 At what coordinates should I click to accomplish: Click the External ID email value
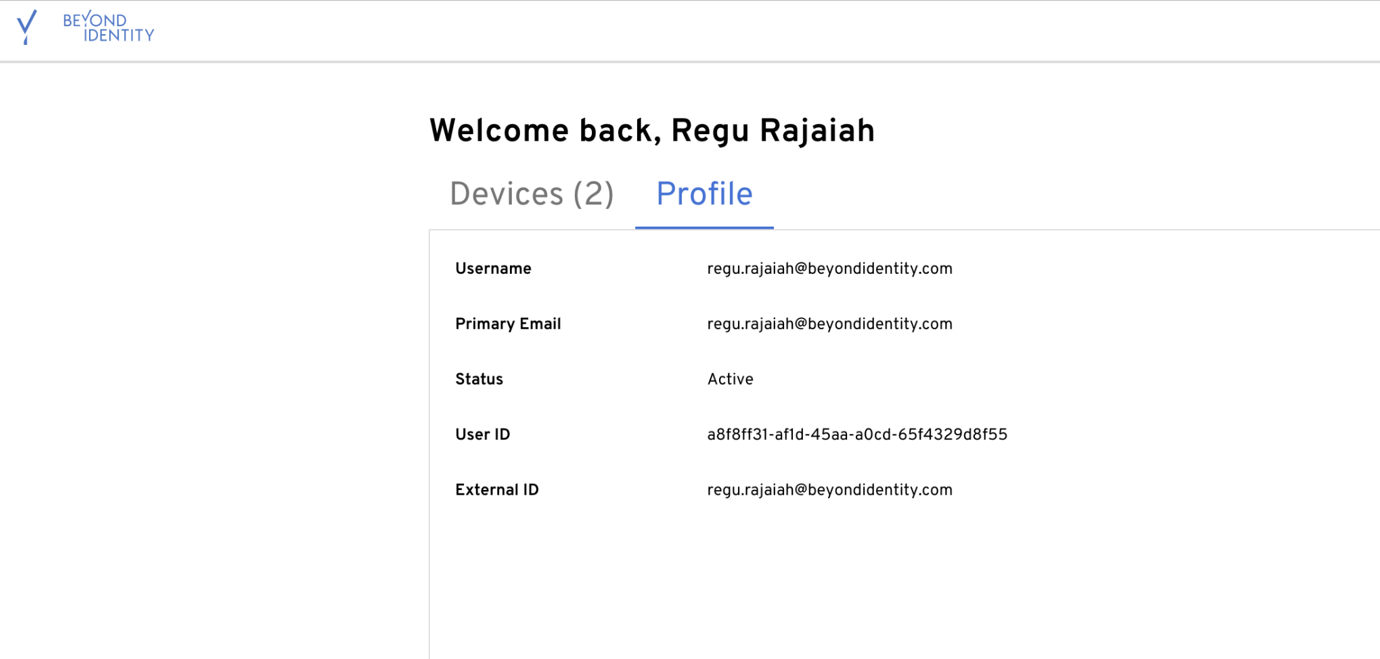829,490
